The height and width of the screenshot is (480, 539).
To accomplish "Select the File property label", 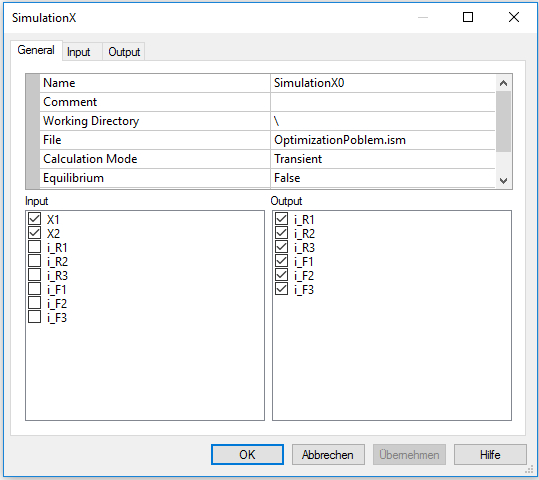I will coord(155,140).
